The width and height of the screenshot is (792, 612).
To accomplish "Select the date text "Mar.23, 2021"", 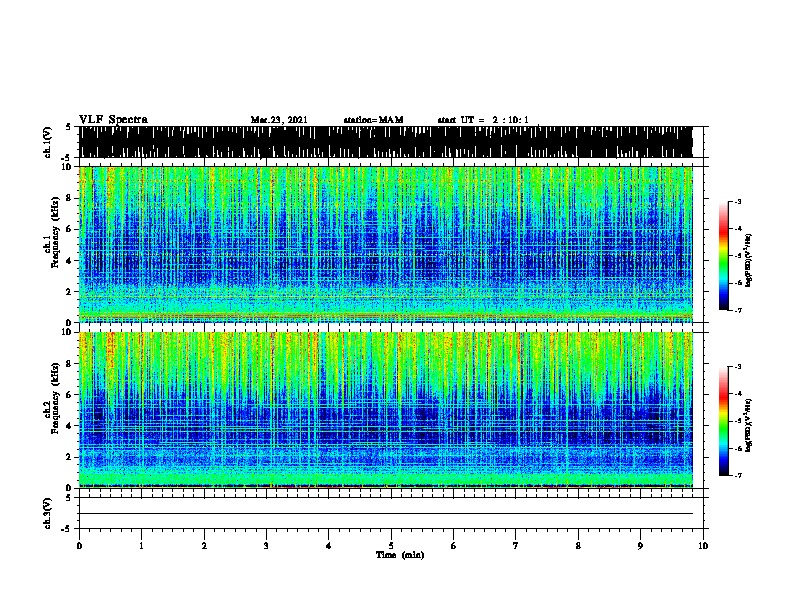I will (279, 120).
